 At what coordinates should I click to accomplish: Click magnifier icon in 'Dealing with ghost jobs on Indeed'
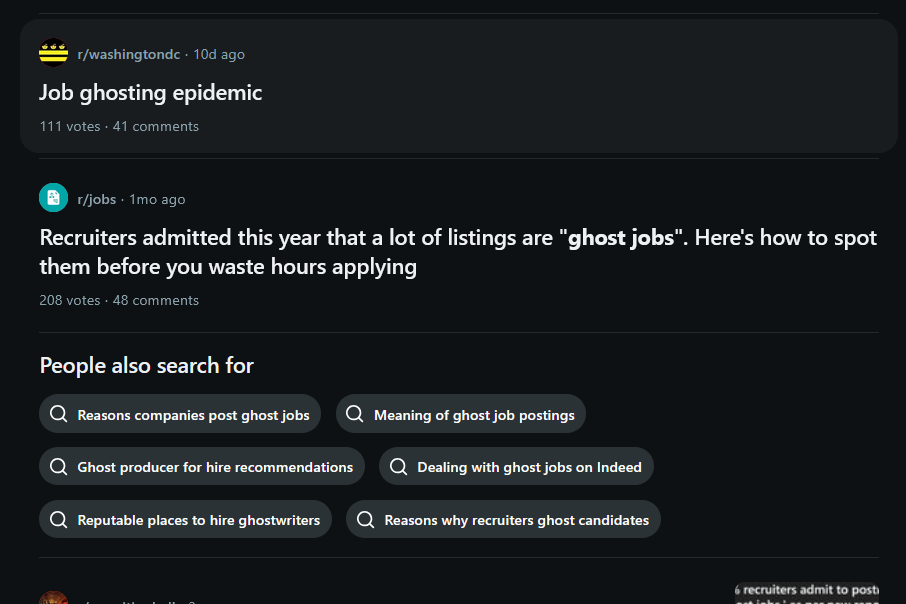tap(399, 466)
